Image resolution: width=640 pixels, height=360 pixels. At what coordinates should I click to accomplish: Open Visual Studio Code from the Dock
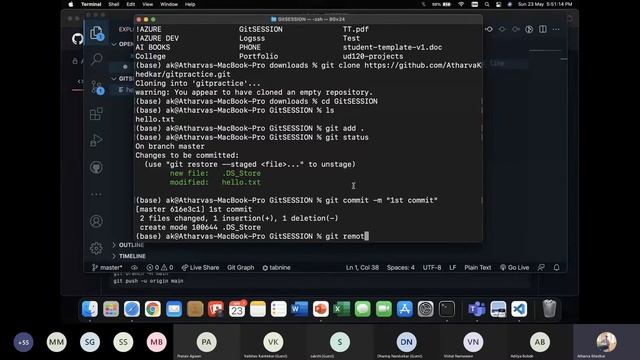pos(519,309)
